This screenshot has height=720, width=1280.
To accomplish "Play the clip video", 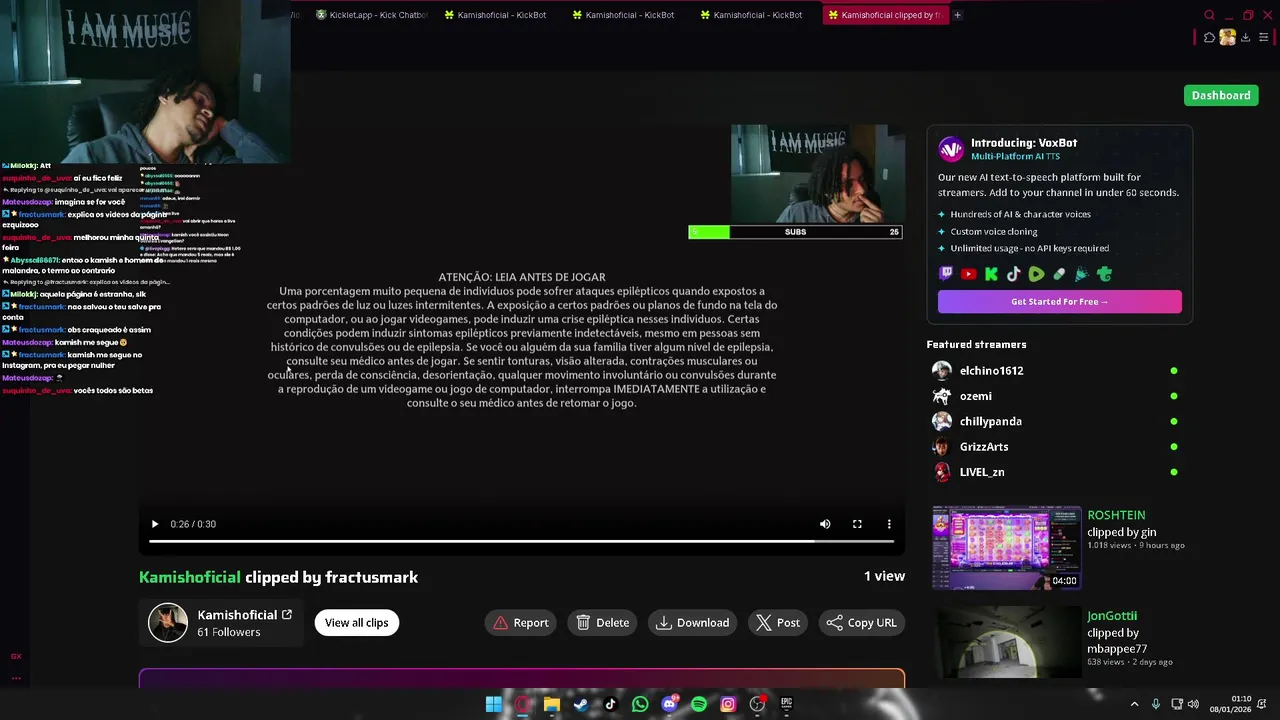I will [x=155, y=524].
